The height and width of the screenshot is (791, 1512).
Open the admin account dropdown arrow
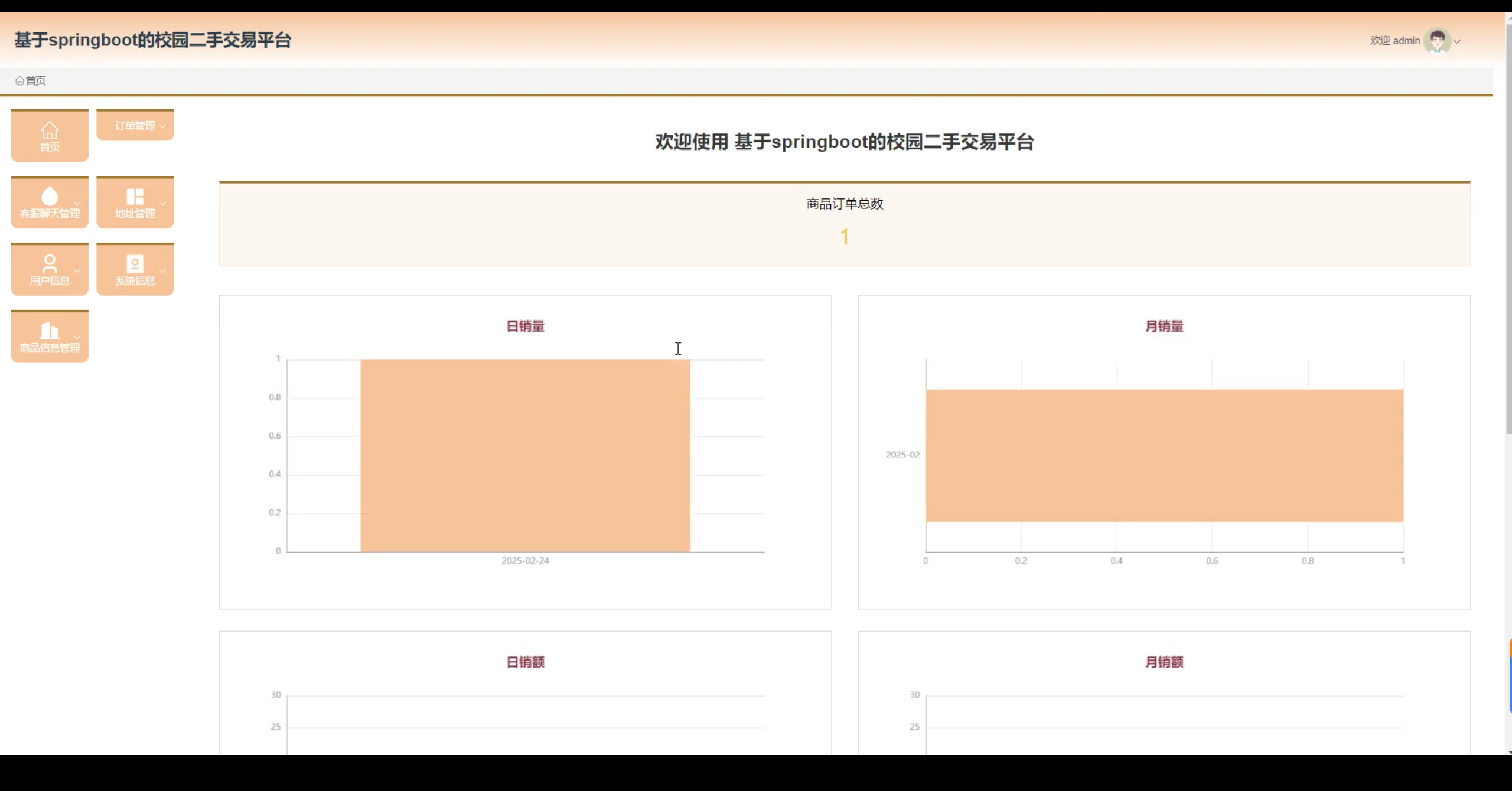1457,41
